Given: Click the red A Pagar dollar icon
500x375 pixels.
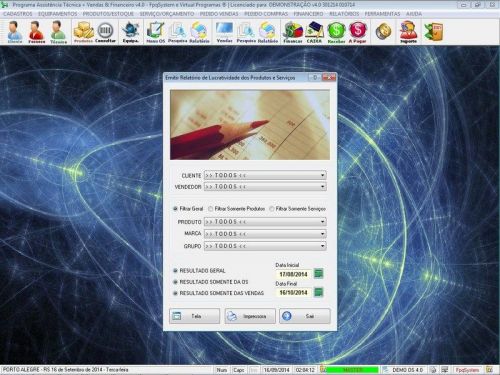Looking at the screenshot, I should tap(358, 32).
